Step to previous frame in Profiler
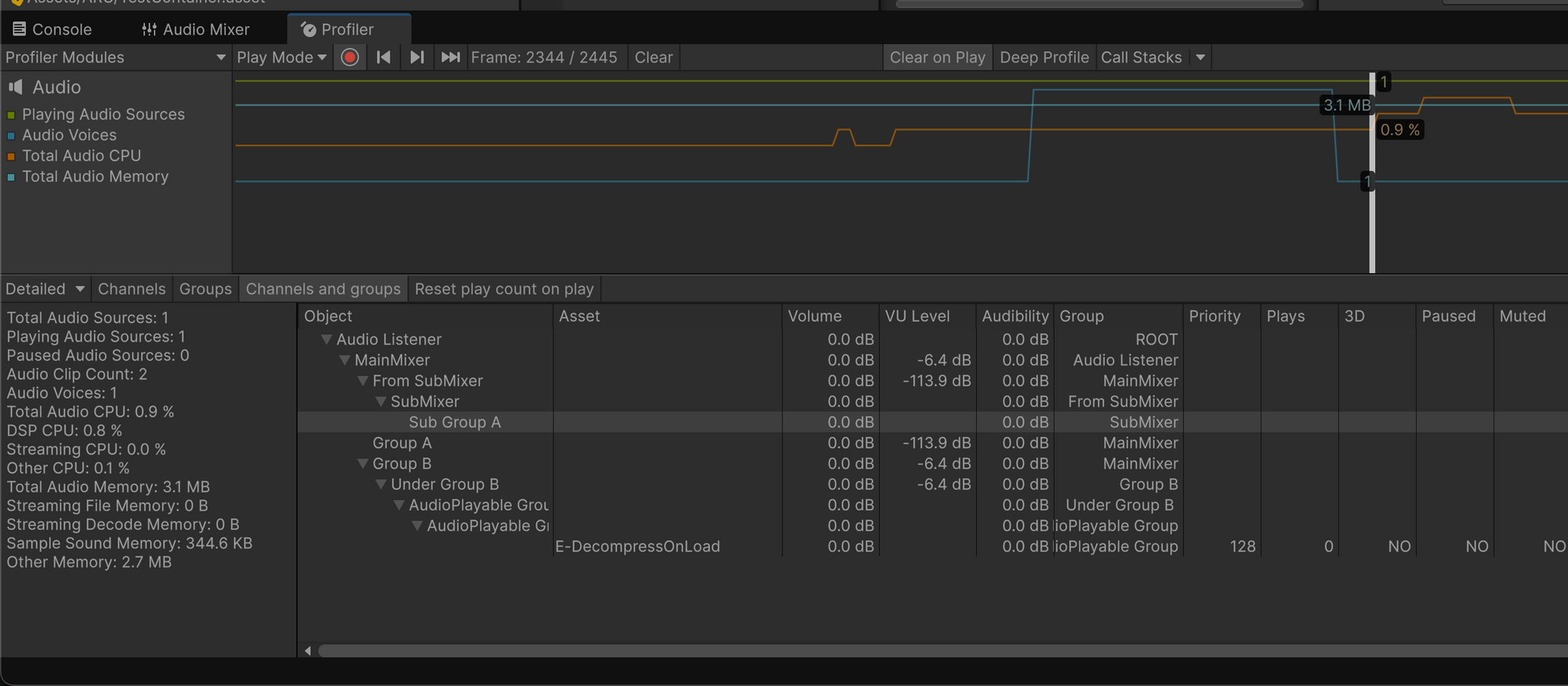Viewport: 1568px width, 686px height. coord(383,57)
